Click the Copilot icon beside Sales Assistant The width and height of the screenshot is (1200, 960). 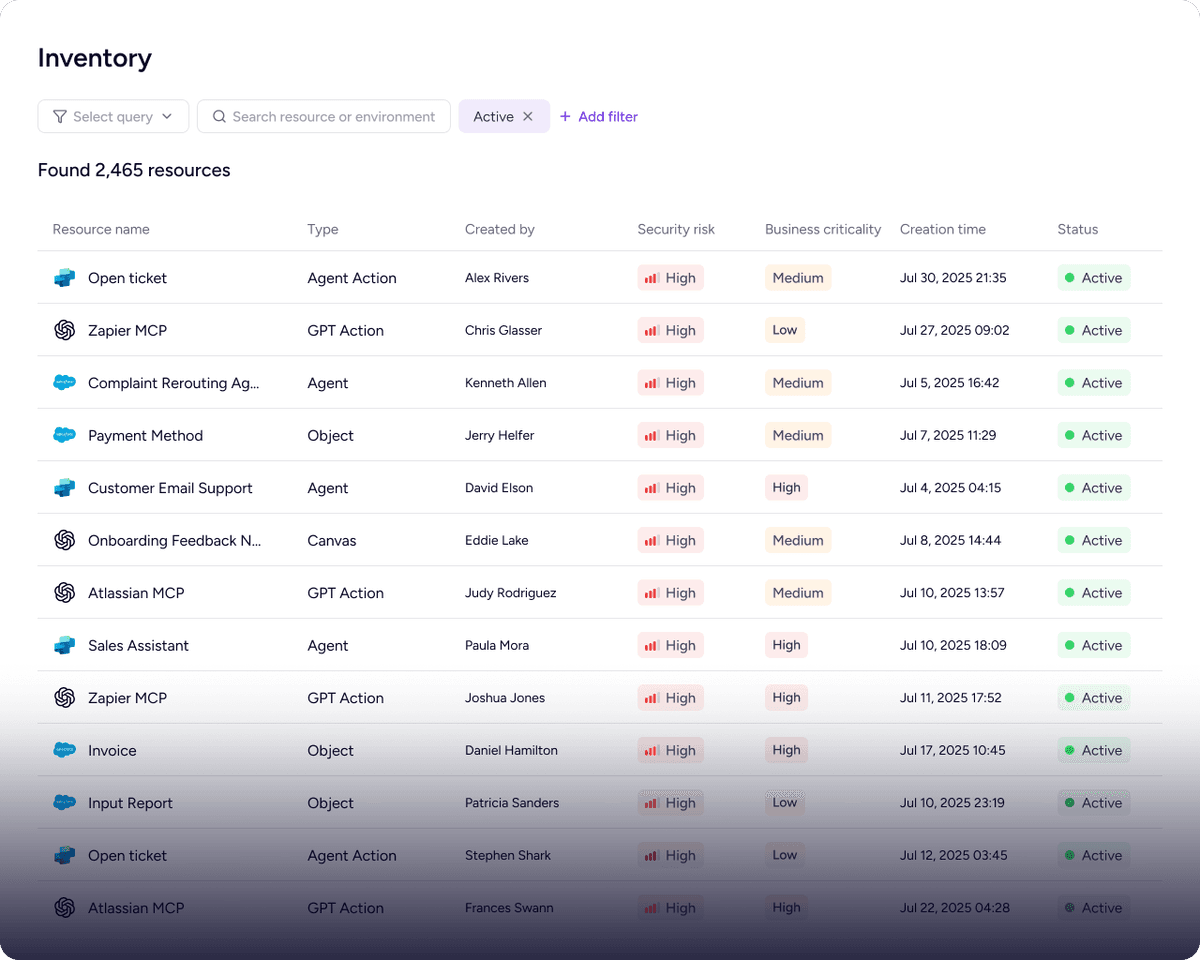point(65,645)
